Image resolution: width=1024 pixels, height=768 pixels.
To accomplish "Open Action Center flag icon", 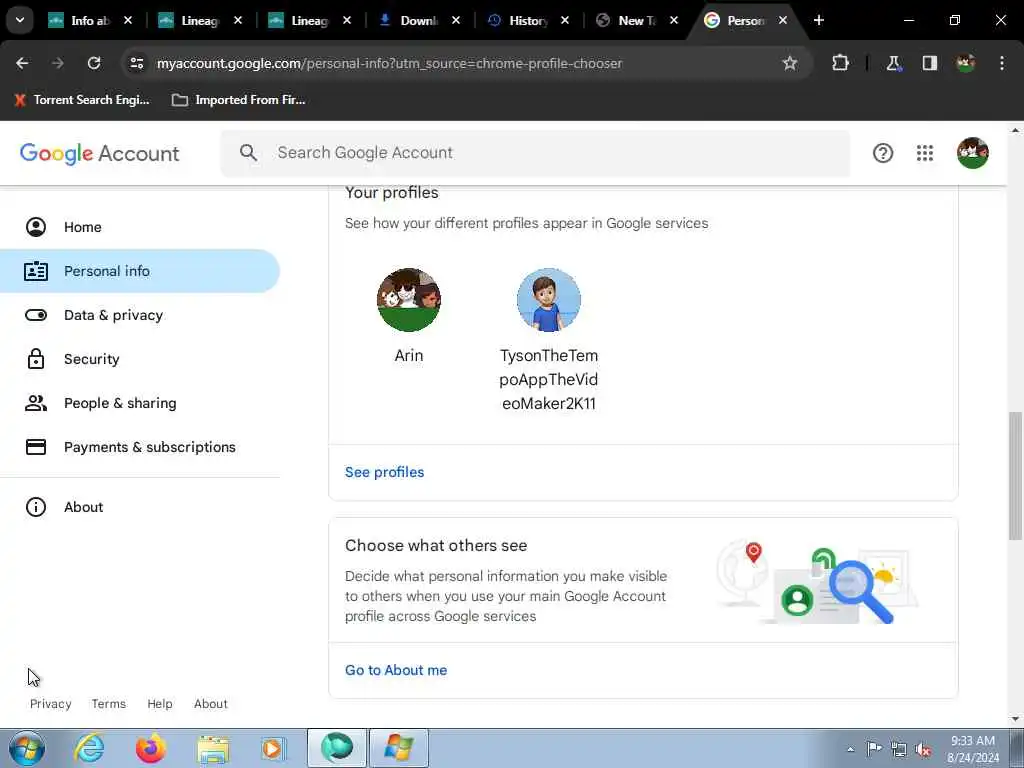I will pyautogui.click(x=874, y=749).
